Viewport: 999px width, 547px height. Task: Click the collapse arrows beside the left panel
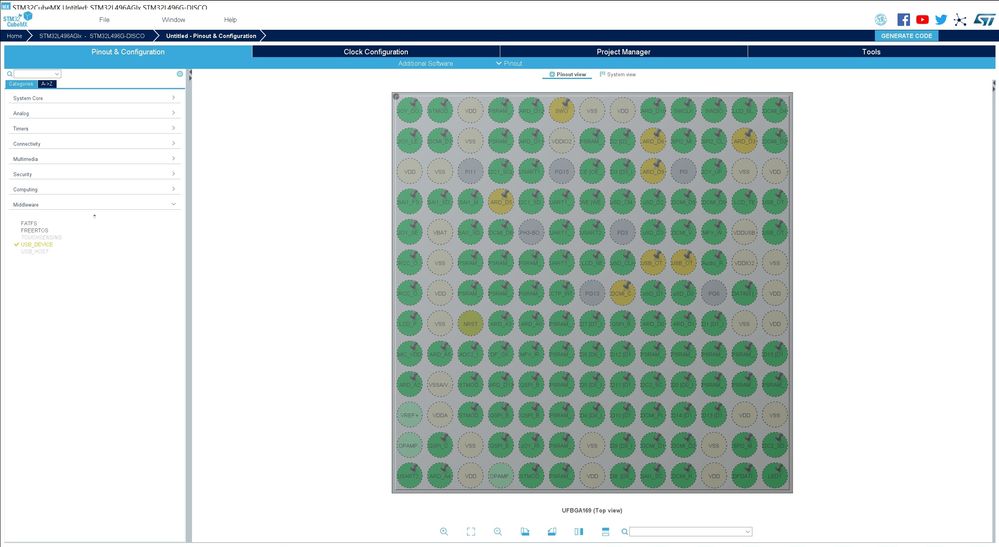(189, 75)
